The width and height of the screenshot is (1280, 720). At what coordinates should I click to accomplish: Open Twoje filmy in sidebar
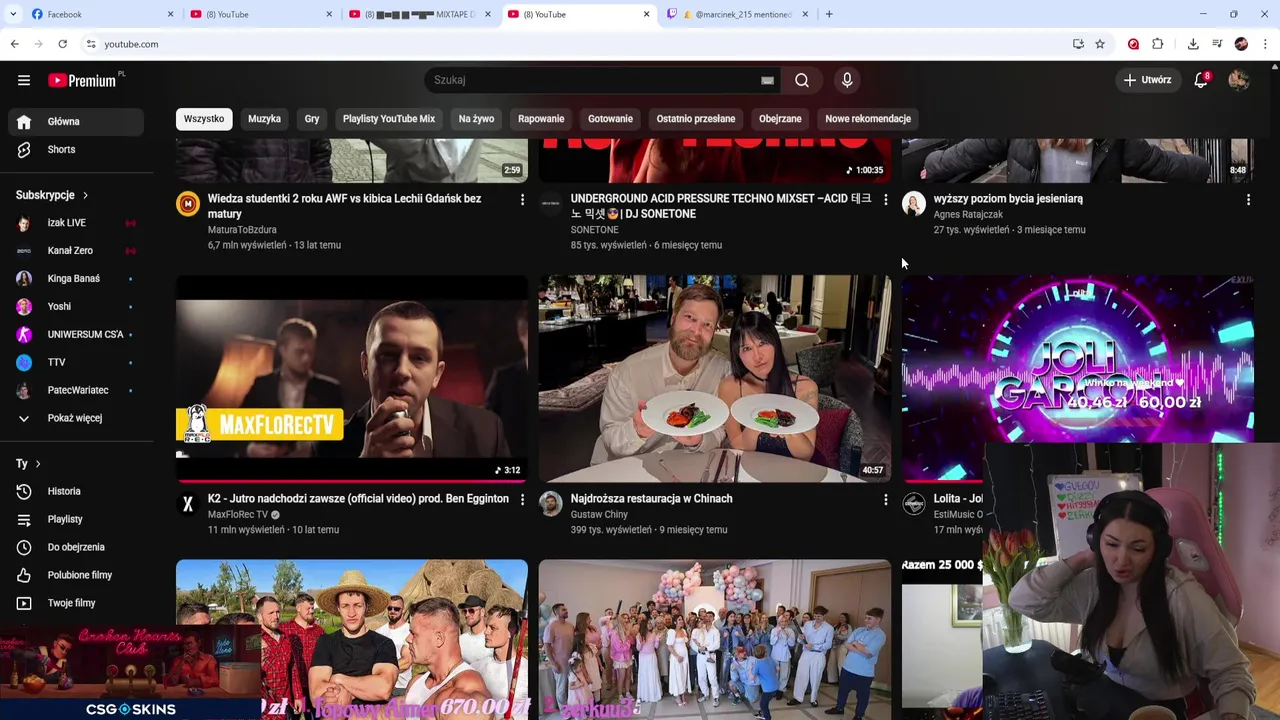point(76,603)
